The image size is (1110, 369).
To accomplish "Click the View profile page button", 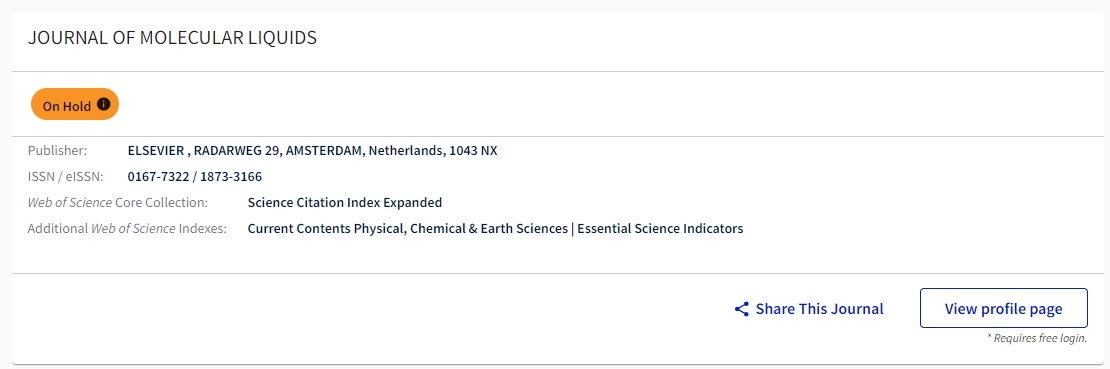I will 1003,308.
